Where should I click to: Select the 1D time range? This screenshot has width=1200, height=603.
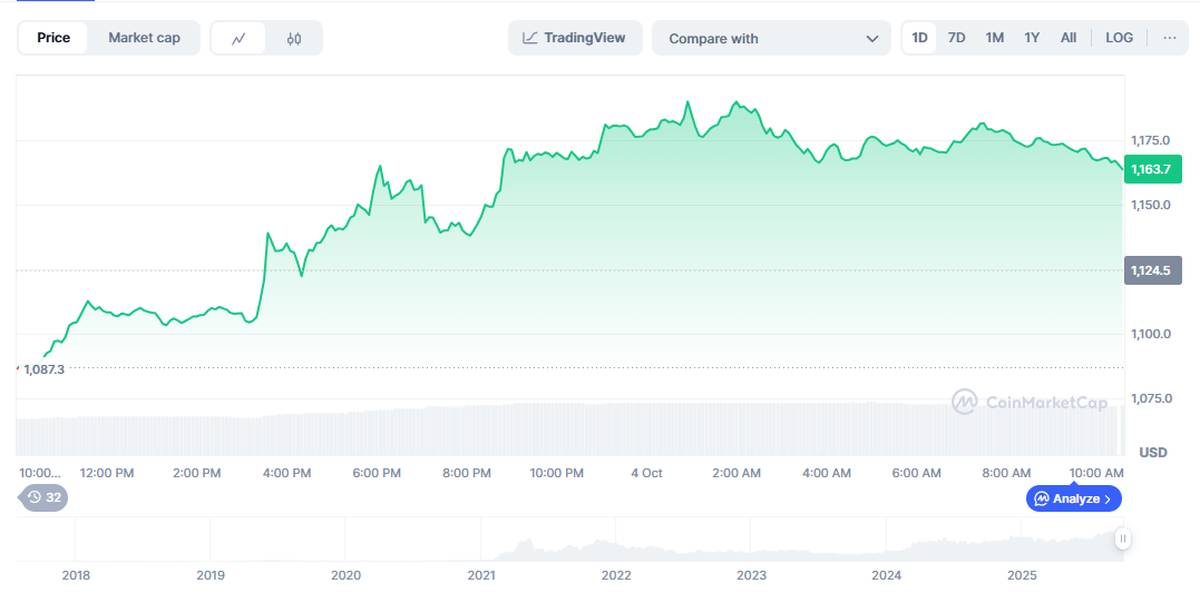click(x=920, y=38)
